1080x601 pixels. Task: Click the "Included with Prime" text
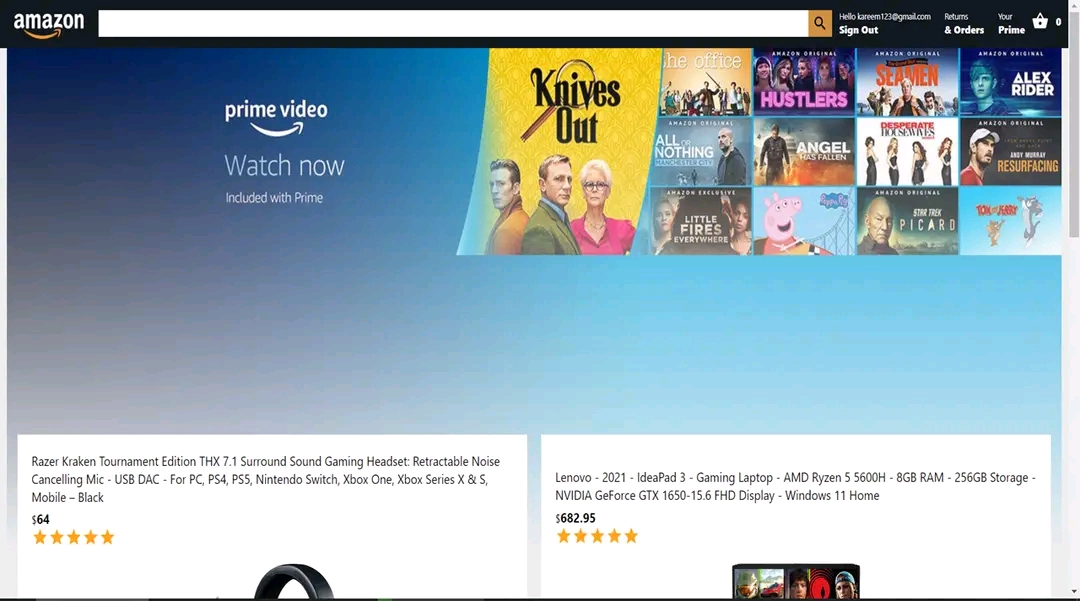(x=274, y=198)
